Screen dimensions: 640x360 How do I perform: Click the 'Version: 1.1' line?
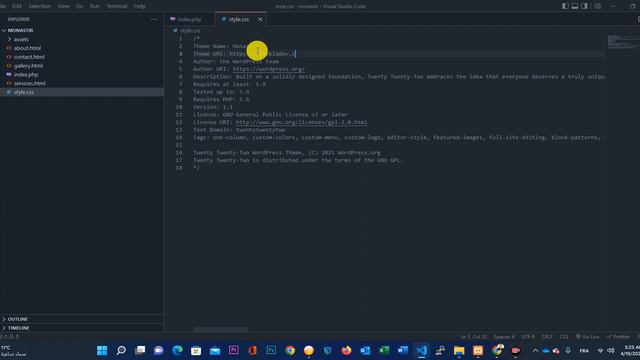coord(213,107)
